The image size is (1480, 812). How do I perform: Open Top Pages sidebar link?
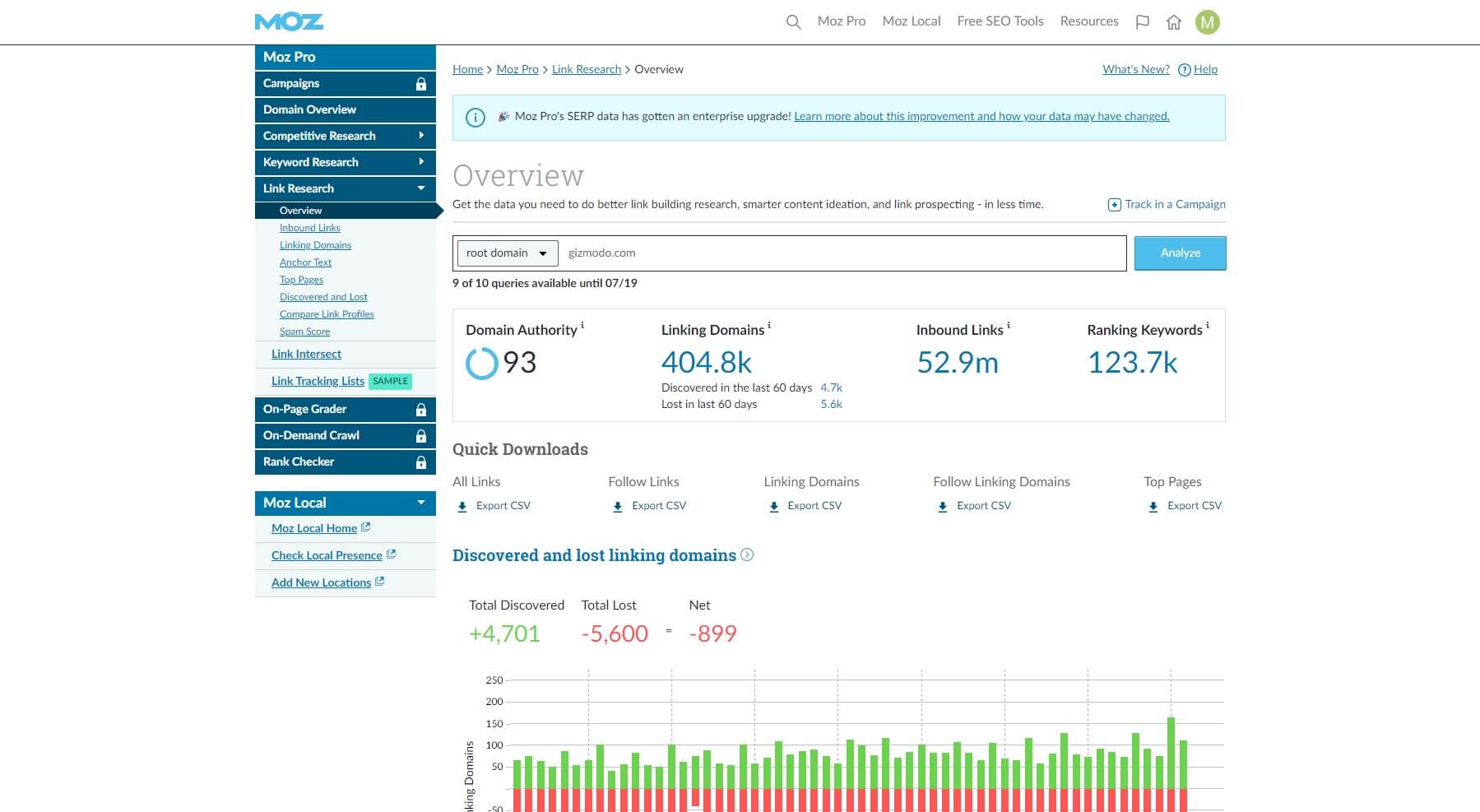pos(301,280)
